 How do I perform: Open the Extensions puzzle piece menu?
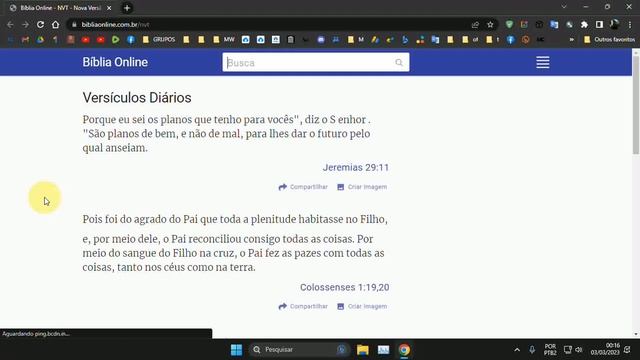pos(584,24)
